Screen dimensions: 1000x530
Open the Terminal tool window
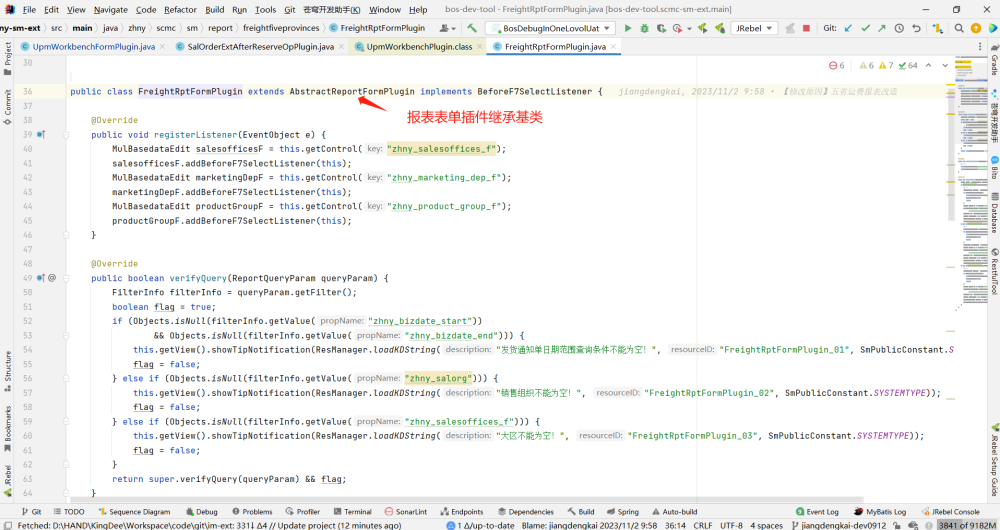click(x=353, y=512)
